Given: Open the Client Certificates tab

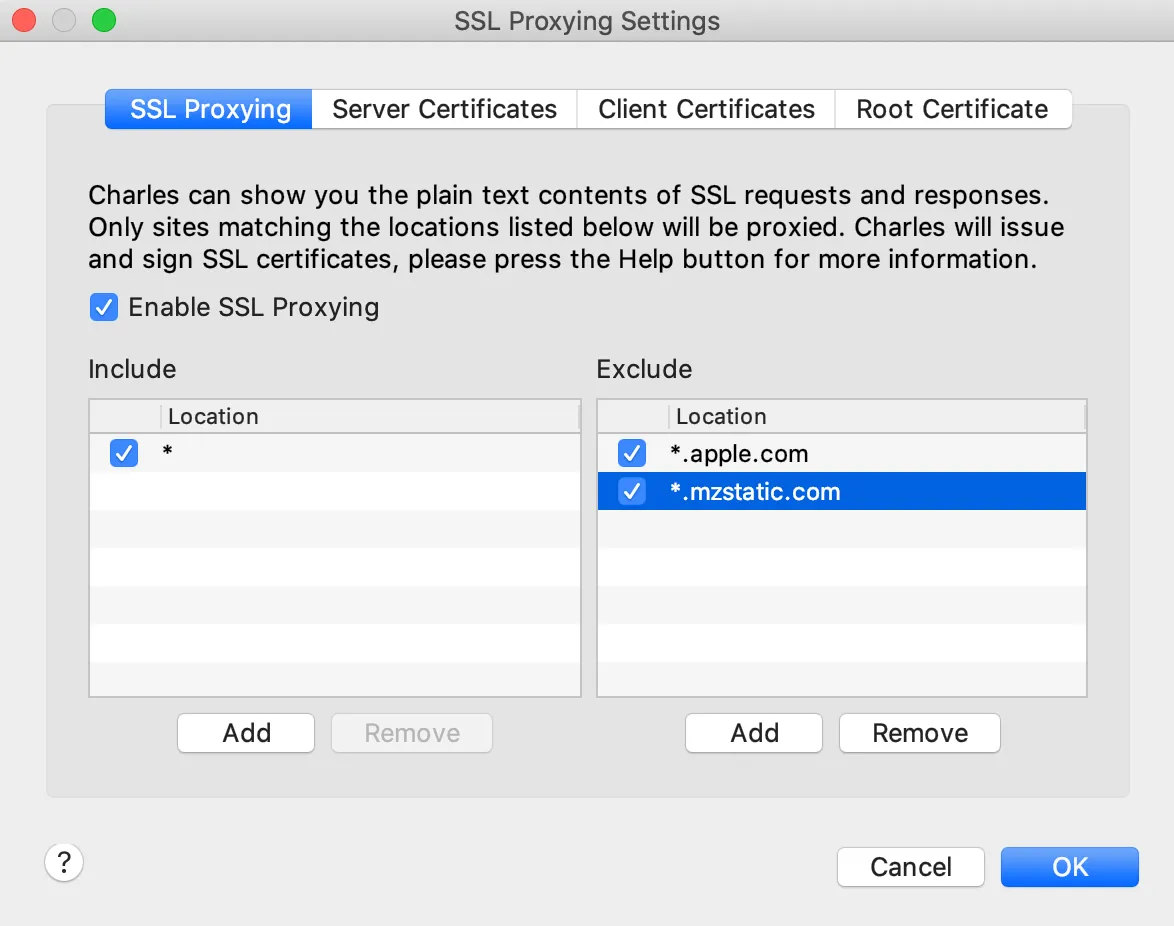Looking at the screenshot, I should pyautogui.click(x=706, y=109).
